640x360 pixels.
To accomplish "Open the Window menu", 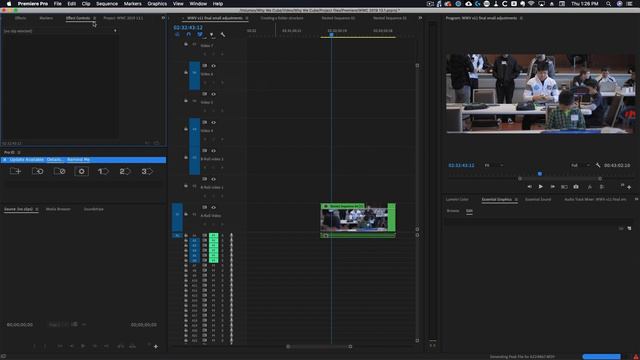I will point(198,4).
